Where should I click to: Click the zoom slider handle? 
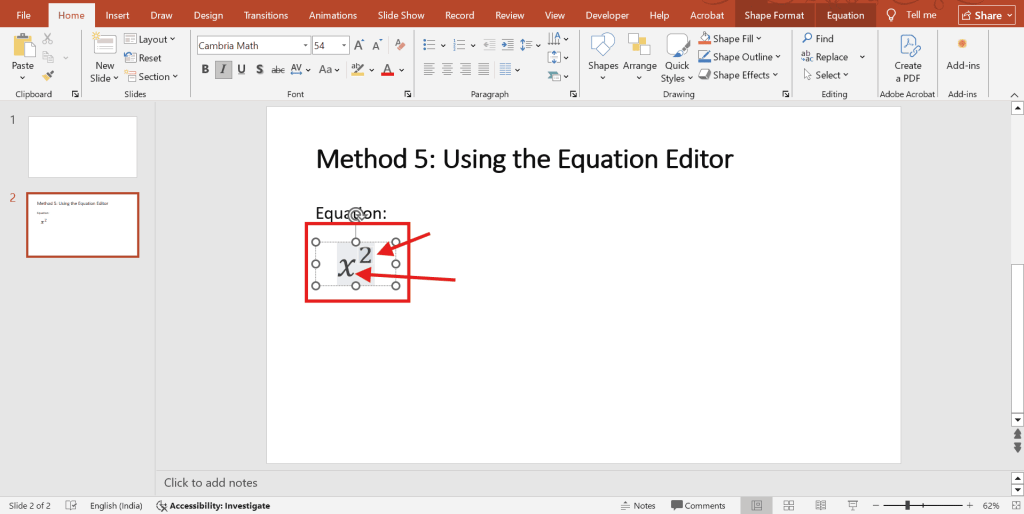coord(909,506)
